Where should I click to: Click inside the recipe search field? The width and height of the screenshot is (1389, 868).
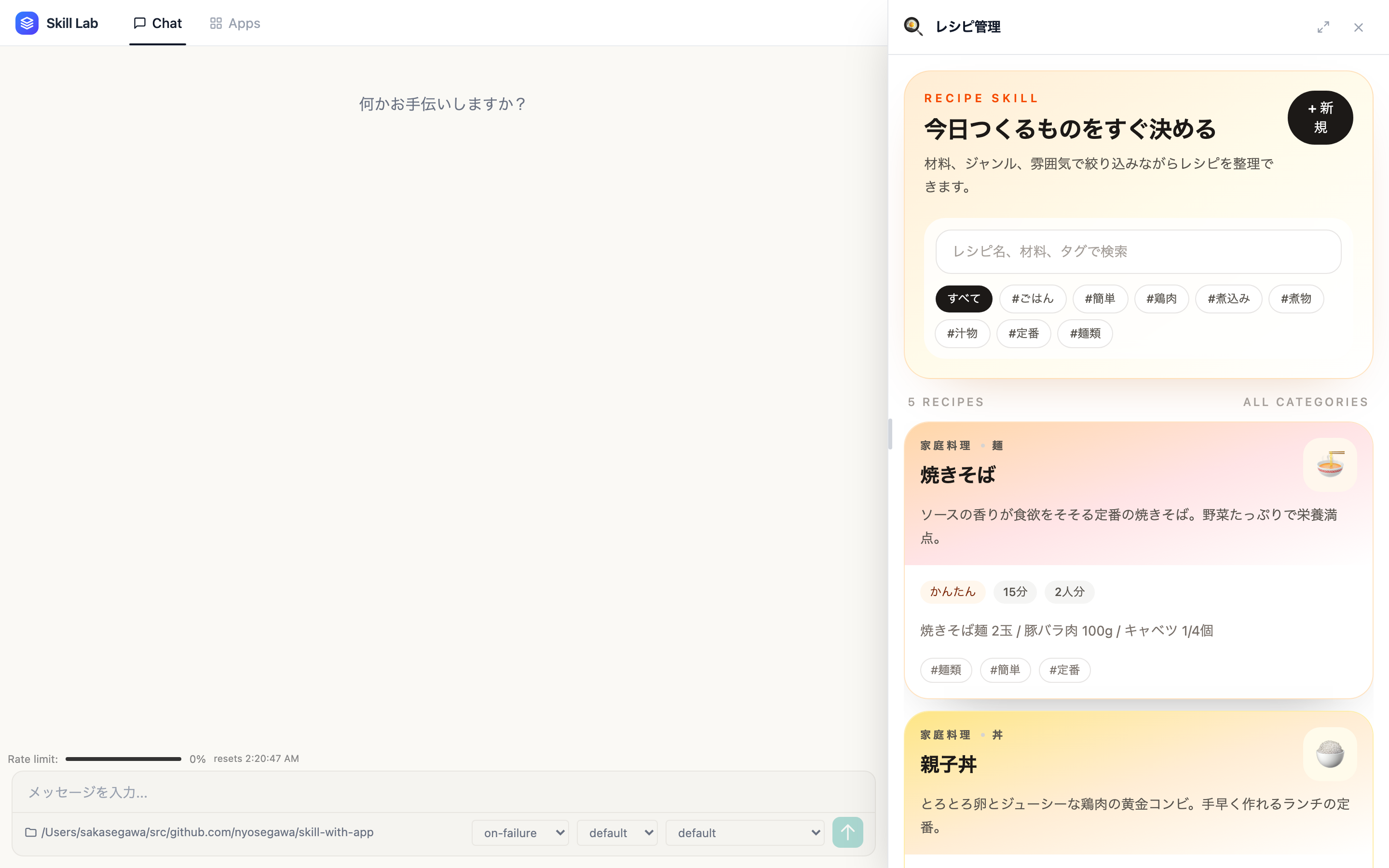(x=1138, y=251)
